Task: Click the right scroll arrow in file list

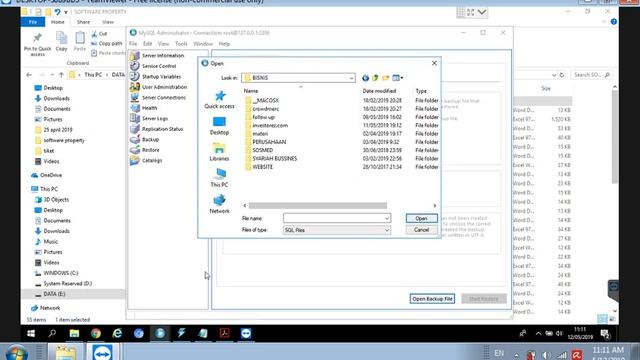Action: pos(434,206)
